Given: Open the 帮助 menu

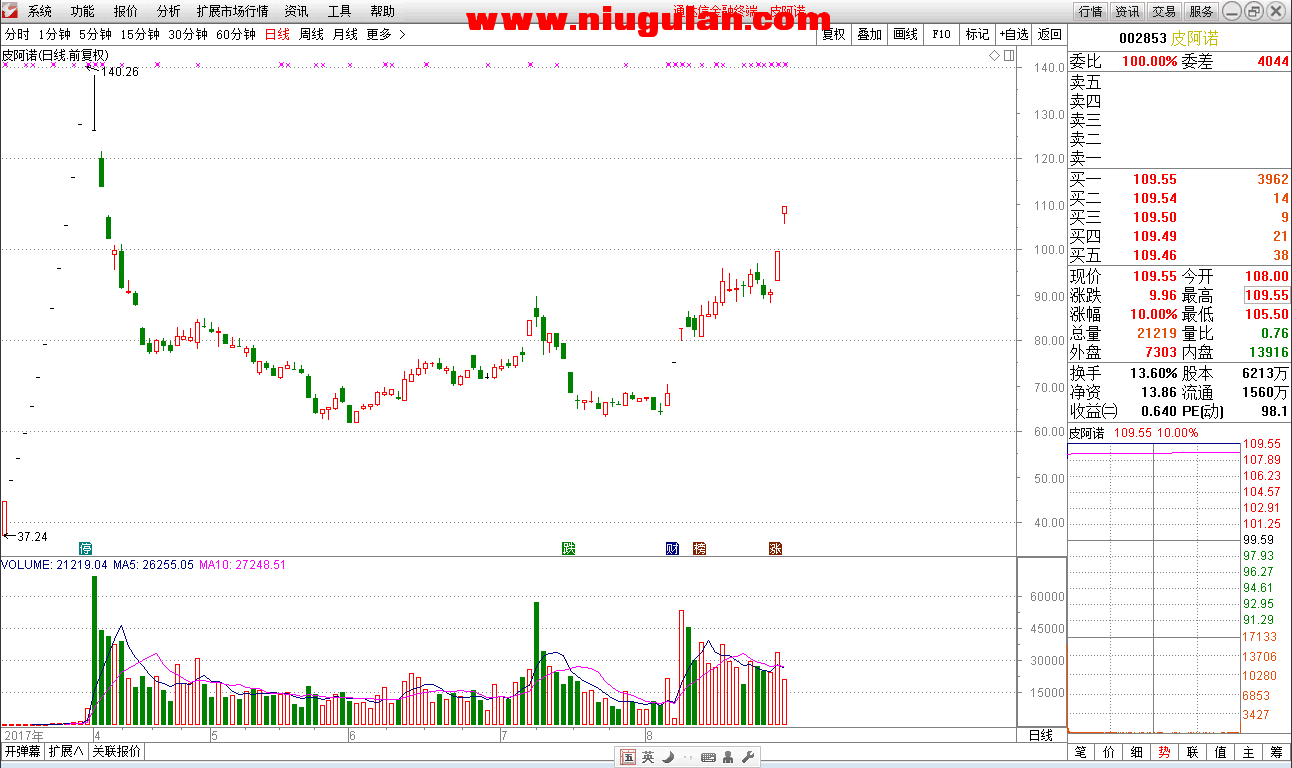Looking at the screenshot, I should tap(382, 12).
